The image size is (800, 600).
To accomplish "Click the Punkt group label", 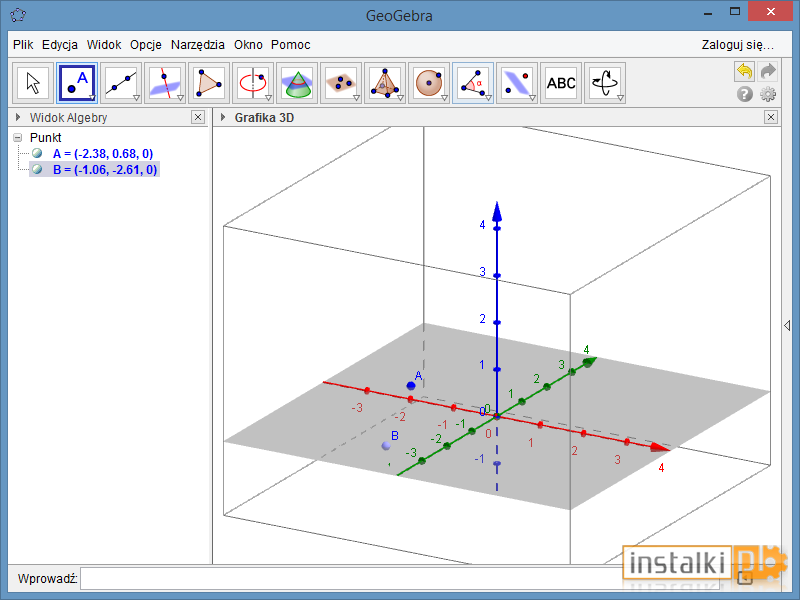I will point(45,138).
